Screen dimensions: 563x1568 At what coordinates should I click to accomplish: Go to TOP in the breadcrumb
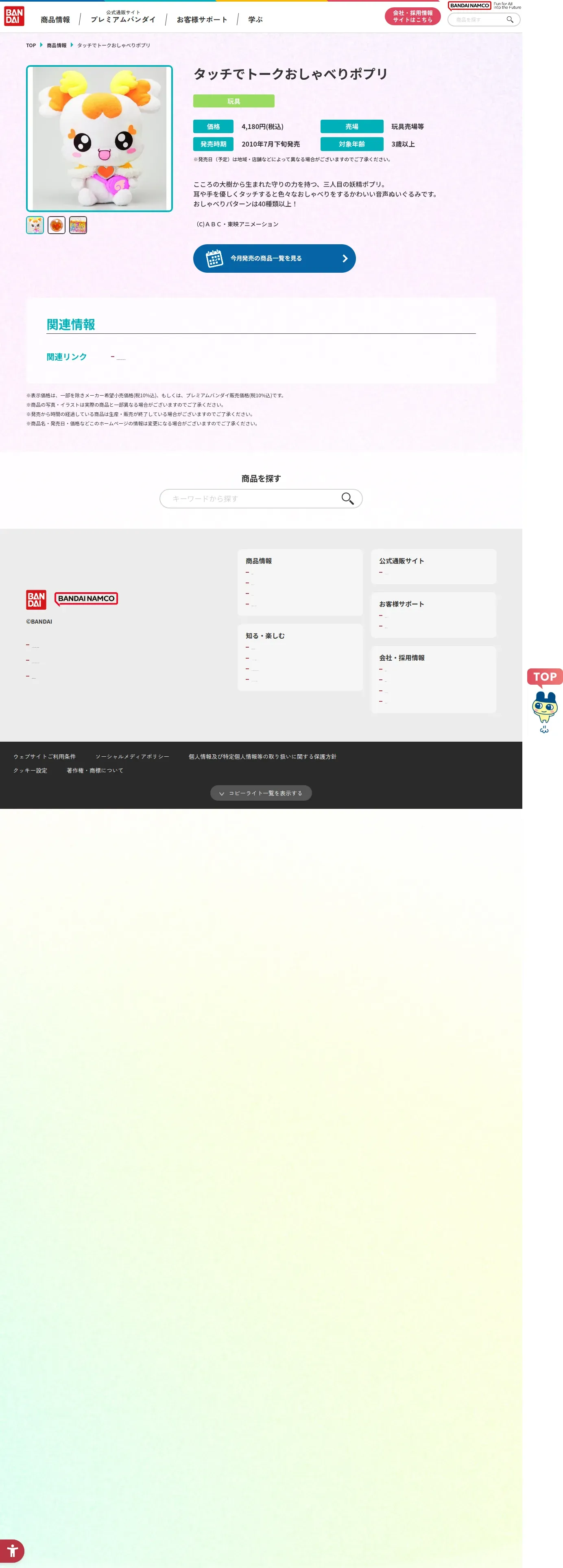point(31,45)
